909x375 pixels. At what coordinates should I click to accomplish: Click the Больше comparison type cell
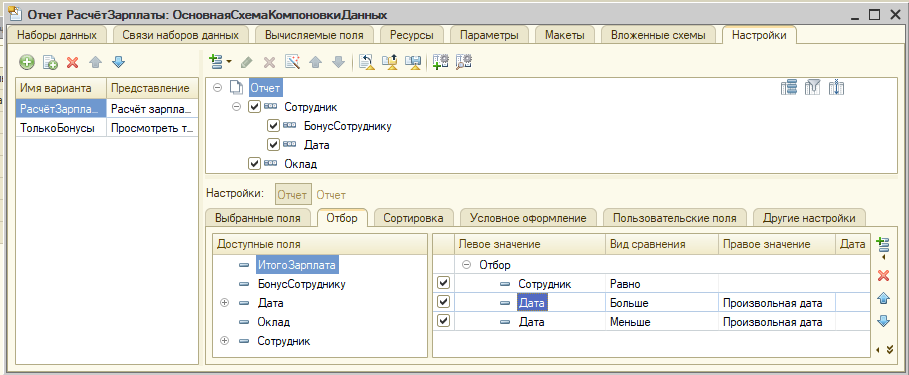click(661, 303)
